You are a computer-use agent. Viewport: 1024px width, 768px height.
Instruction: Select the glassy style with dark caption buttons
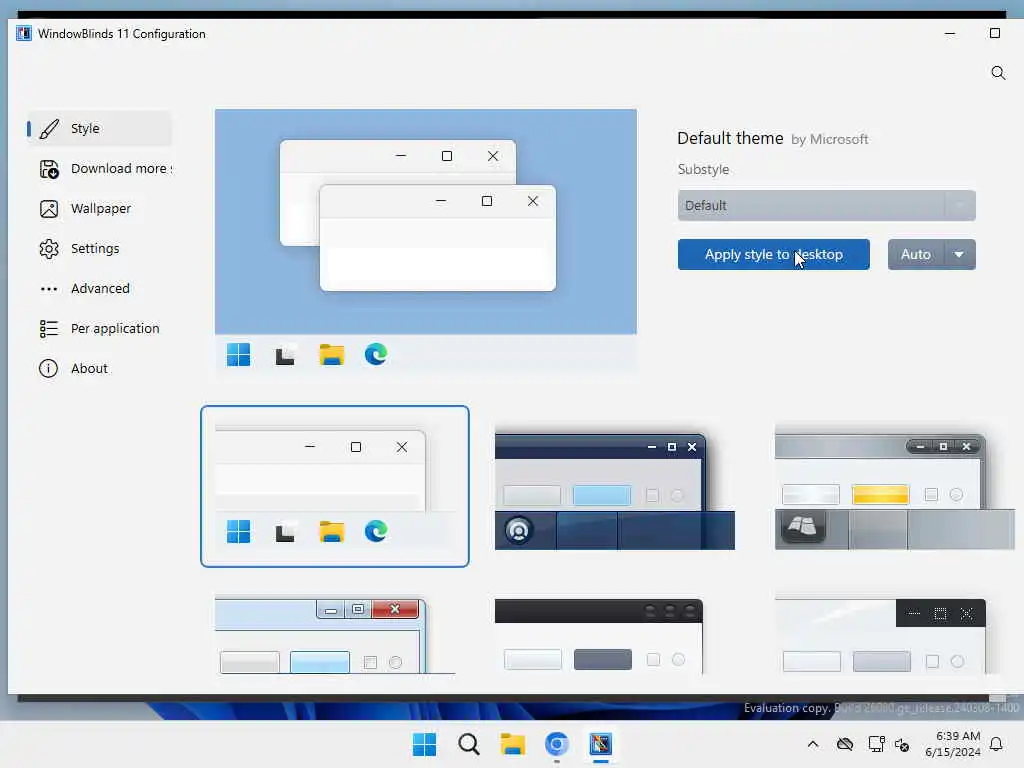coord(881,636)
